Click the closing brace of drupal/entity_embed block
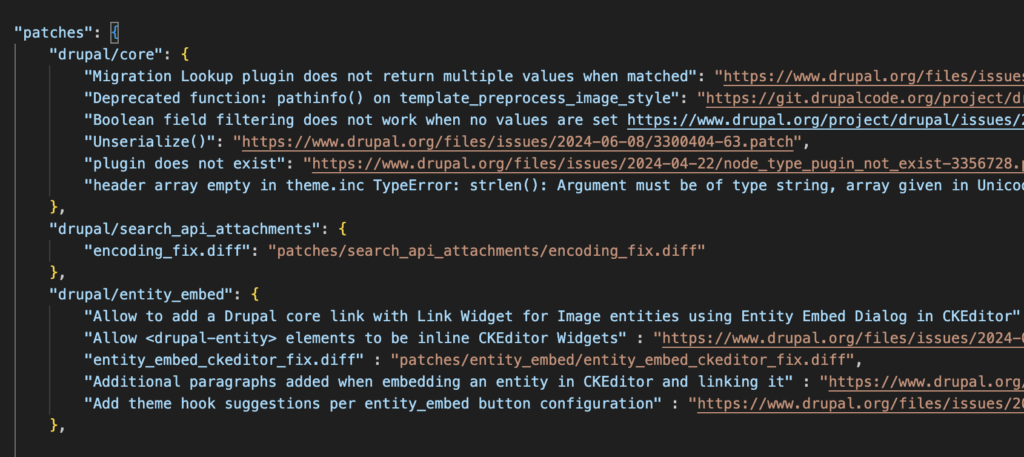Screen dimensions: 1024x457 point(54,425)
